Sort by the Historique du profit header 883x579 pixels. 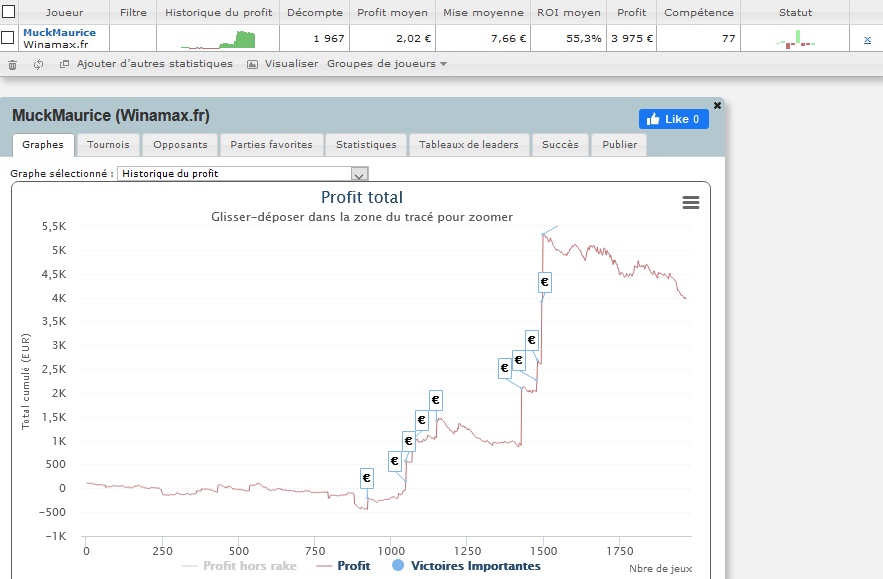pyautogui.click(x=218, y=12)
